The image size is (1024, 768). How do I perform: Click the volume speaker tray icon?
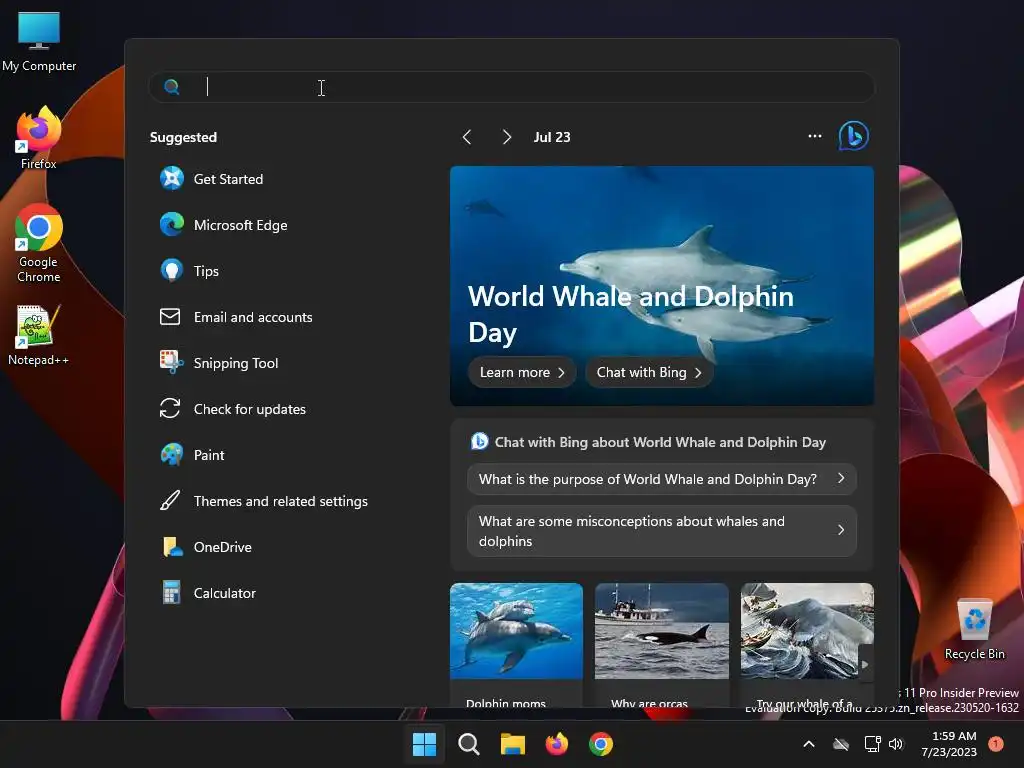(896, 744)
